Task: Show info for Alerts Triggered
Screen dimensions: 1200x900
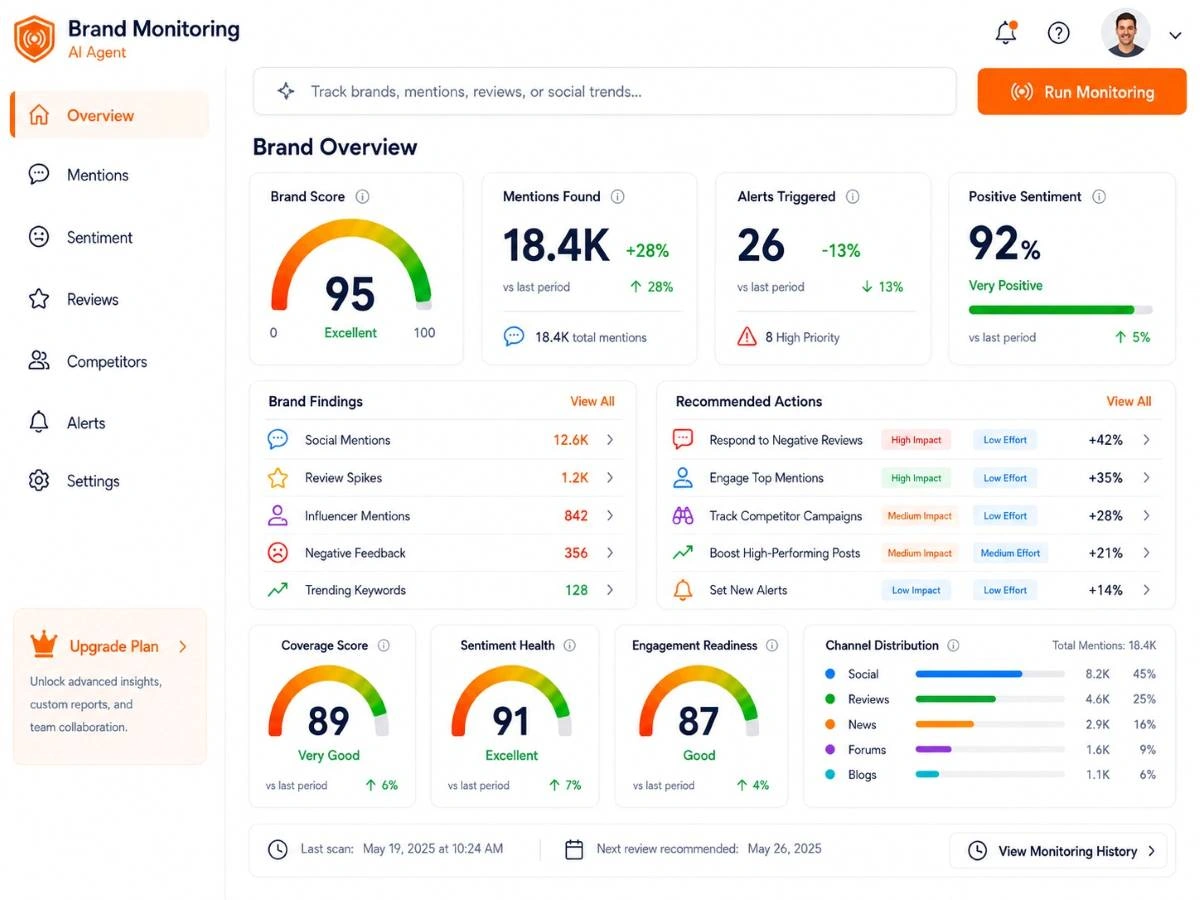Action: click(853, 197)
